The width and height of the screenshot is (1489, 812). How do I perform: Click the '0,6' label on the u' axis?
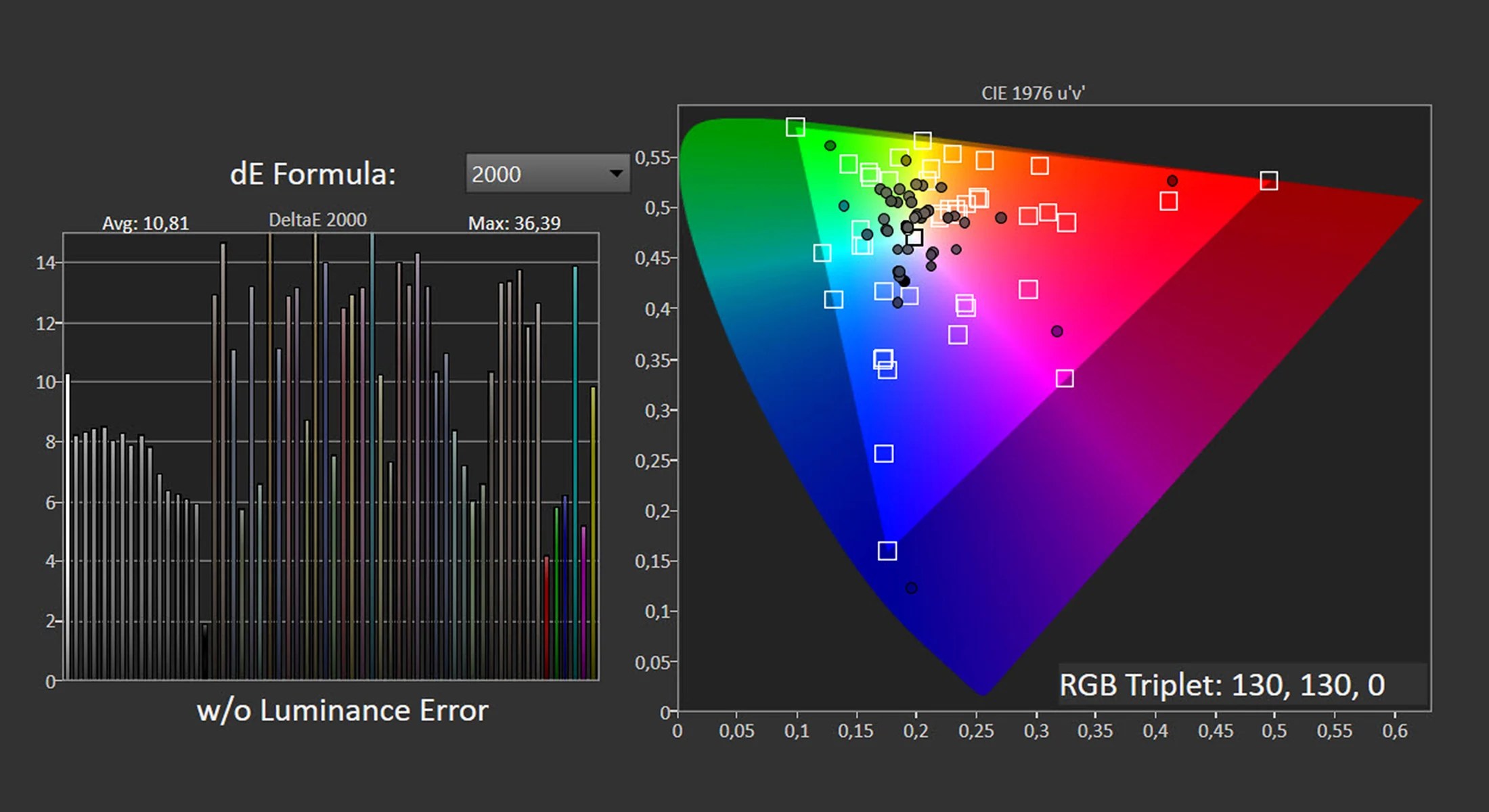(x=1394, y=731)
